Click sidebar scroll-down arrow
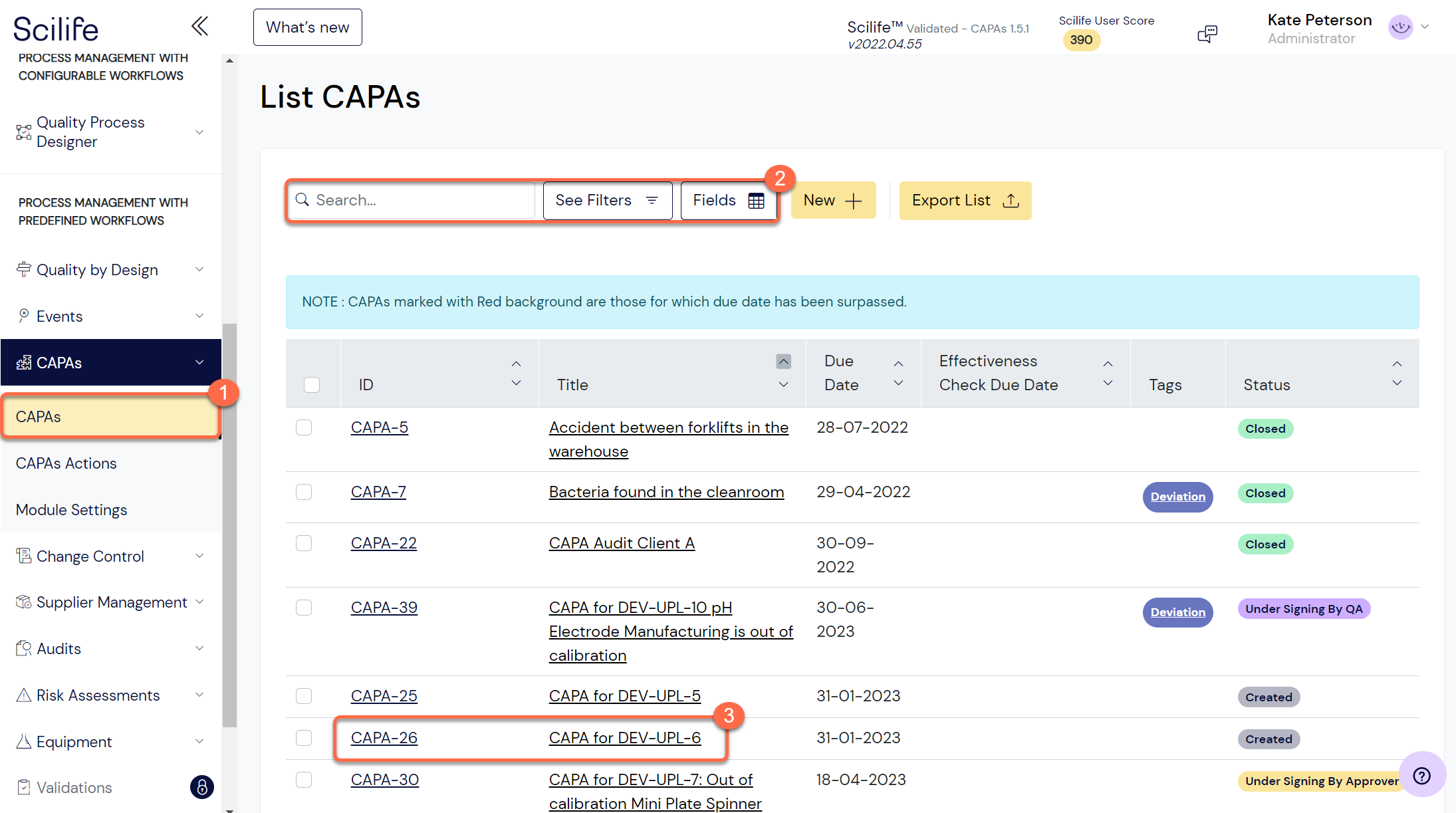The image size is (1456, 813). click(x=229, y=810)
